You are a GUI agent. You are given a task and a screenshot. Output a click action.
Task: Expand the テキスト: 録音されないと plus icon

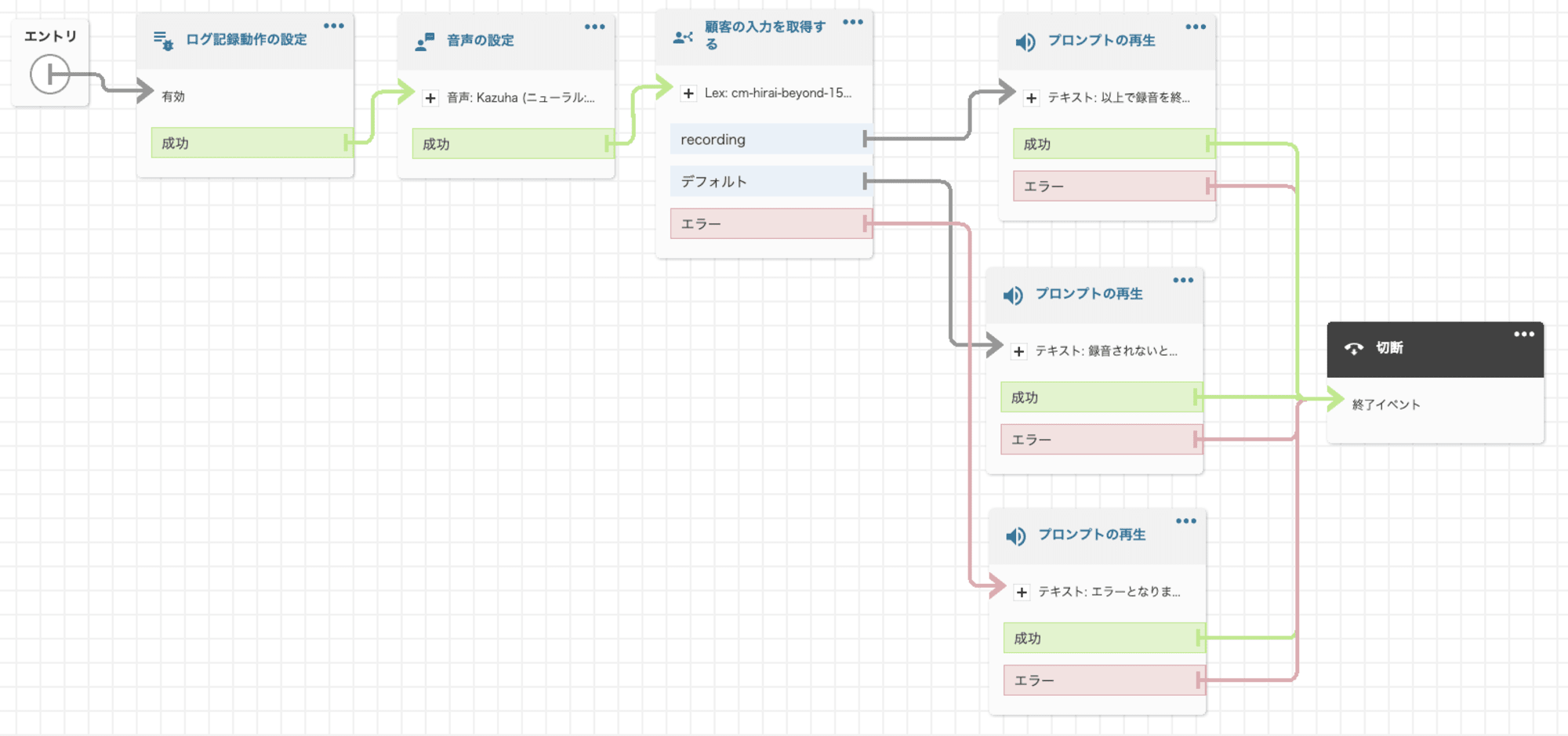[1019, 351]
